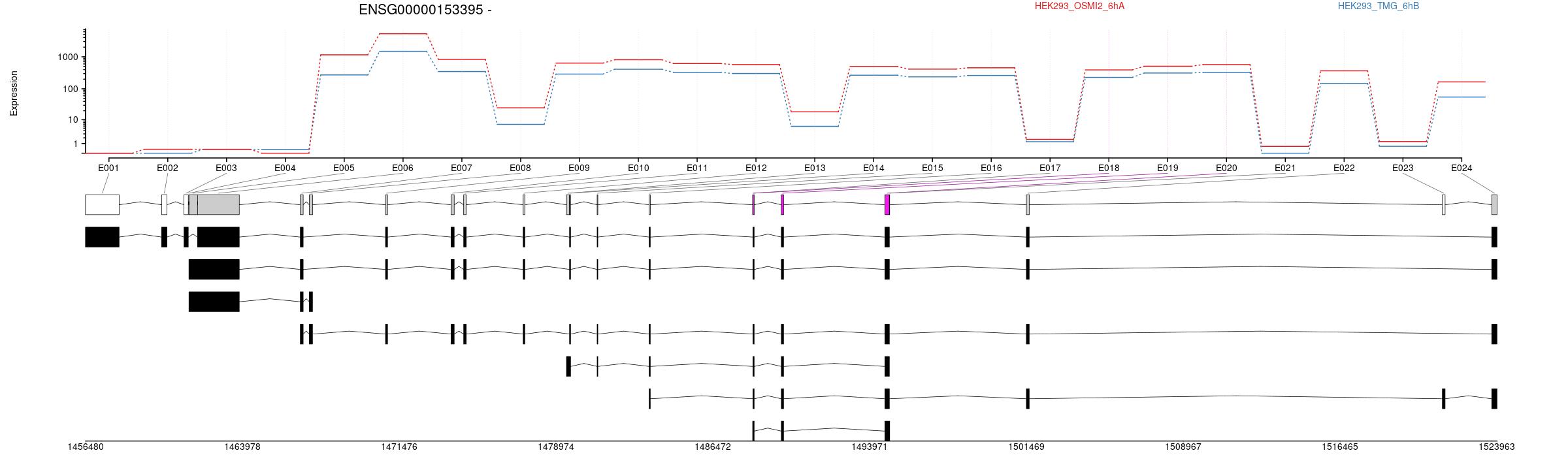Screen dimensions: 1568x457
Task: Click exon label E014
Action: point(874,168)
